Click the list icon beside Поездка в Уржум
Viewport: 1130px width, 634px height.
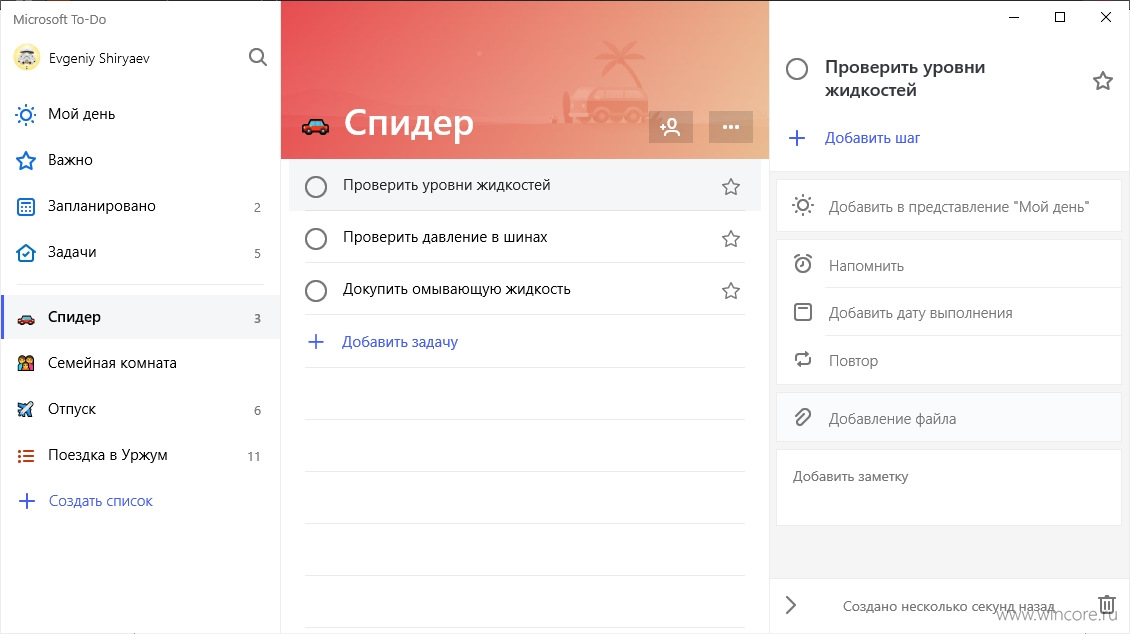[x=26, y=455]
